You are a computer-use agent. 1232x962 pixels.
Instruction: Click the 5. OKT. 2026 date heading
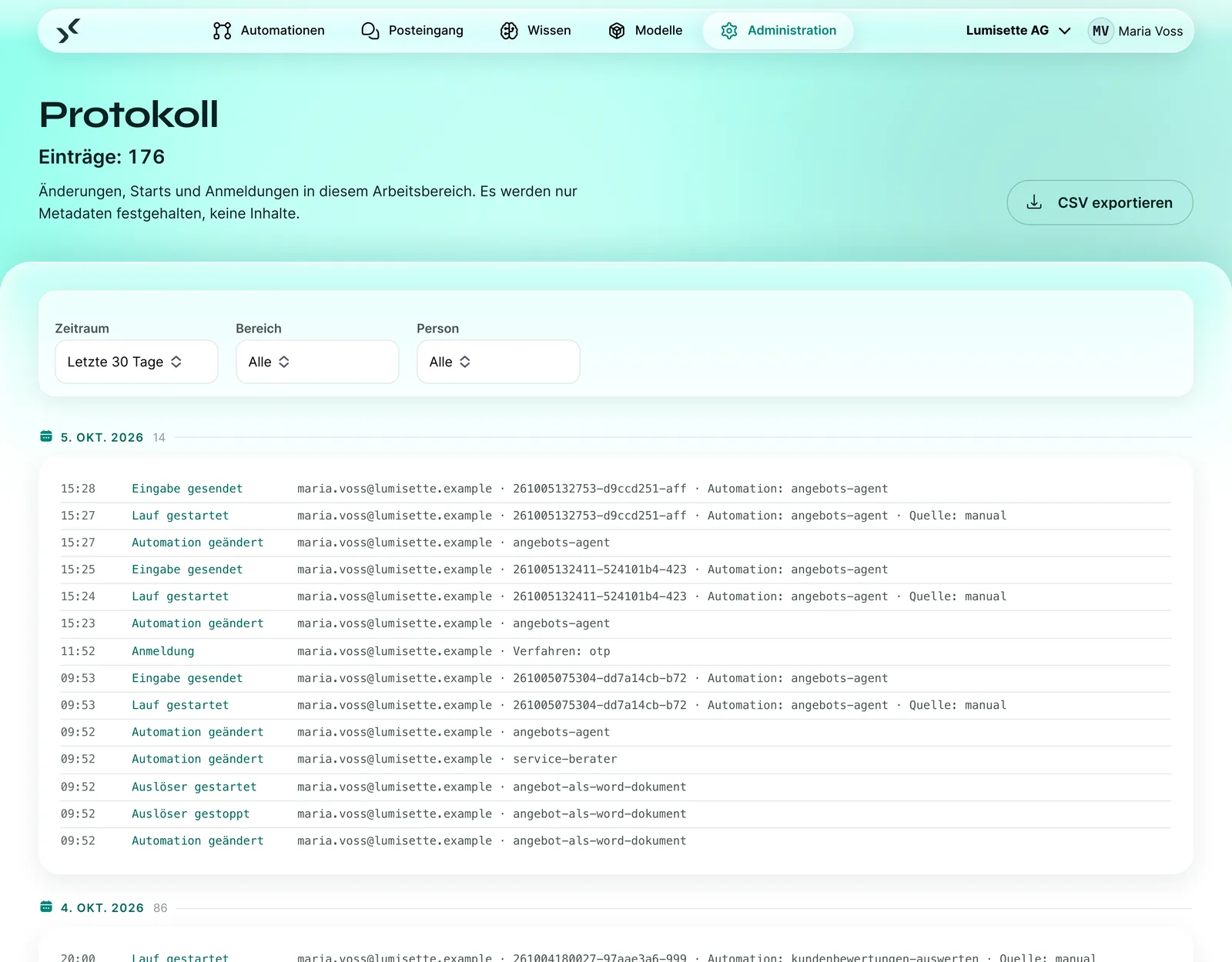[102, 437]
